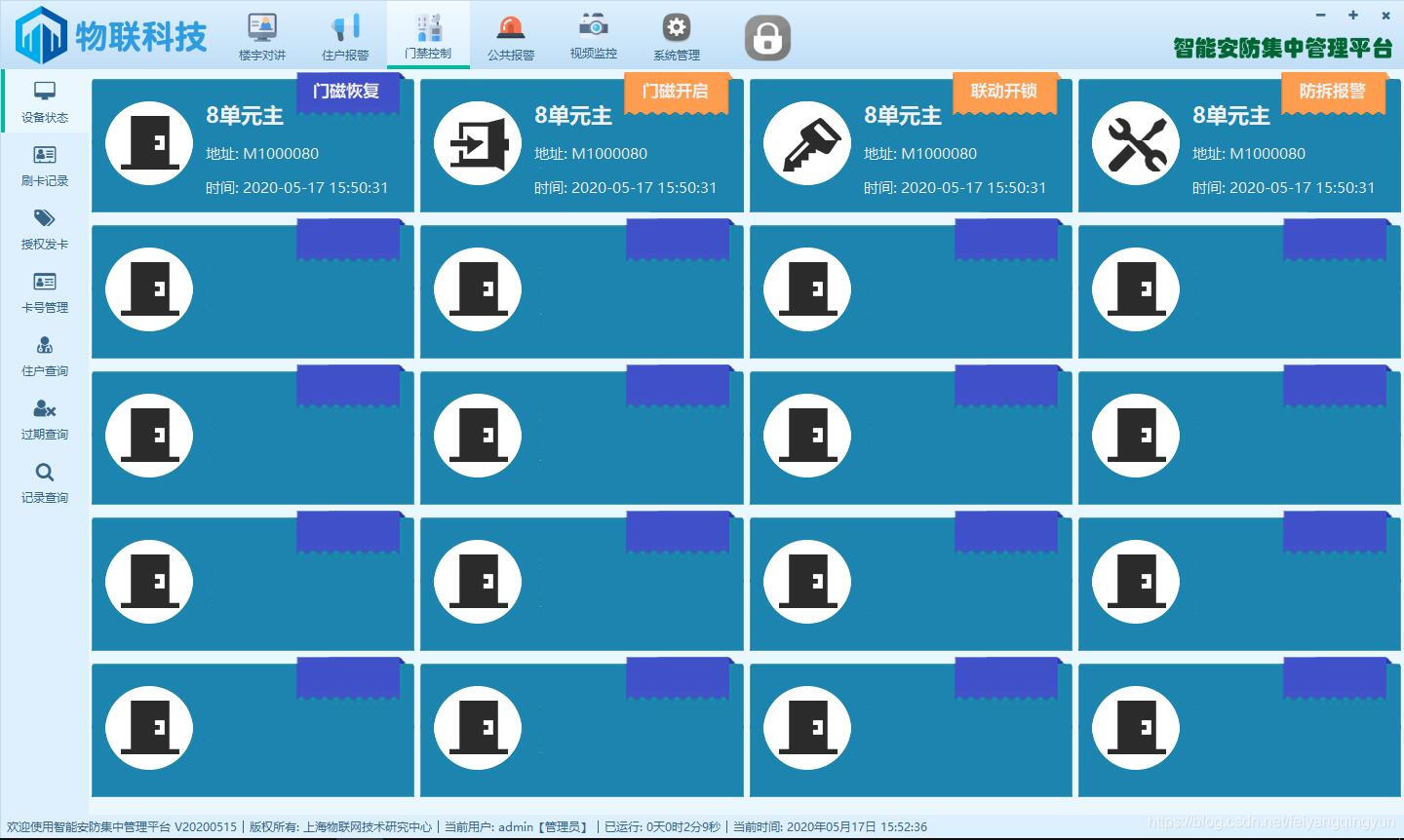Click the orange 防拆报警 status tag

1334,94
